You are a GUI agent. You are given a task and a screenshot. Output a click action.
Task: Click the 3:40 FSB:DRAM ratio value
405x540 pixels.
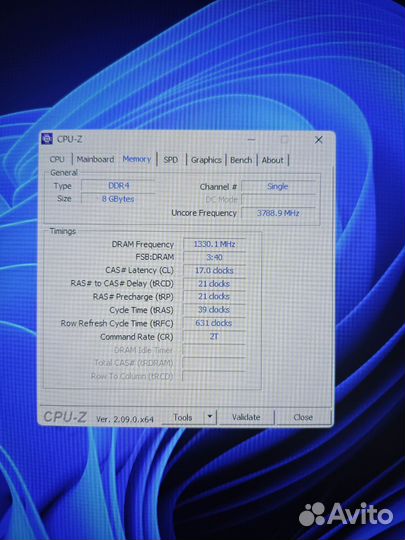tap(215, 257)
